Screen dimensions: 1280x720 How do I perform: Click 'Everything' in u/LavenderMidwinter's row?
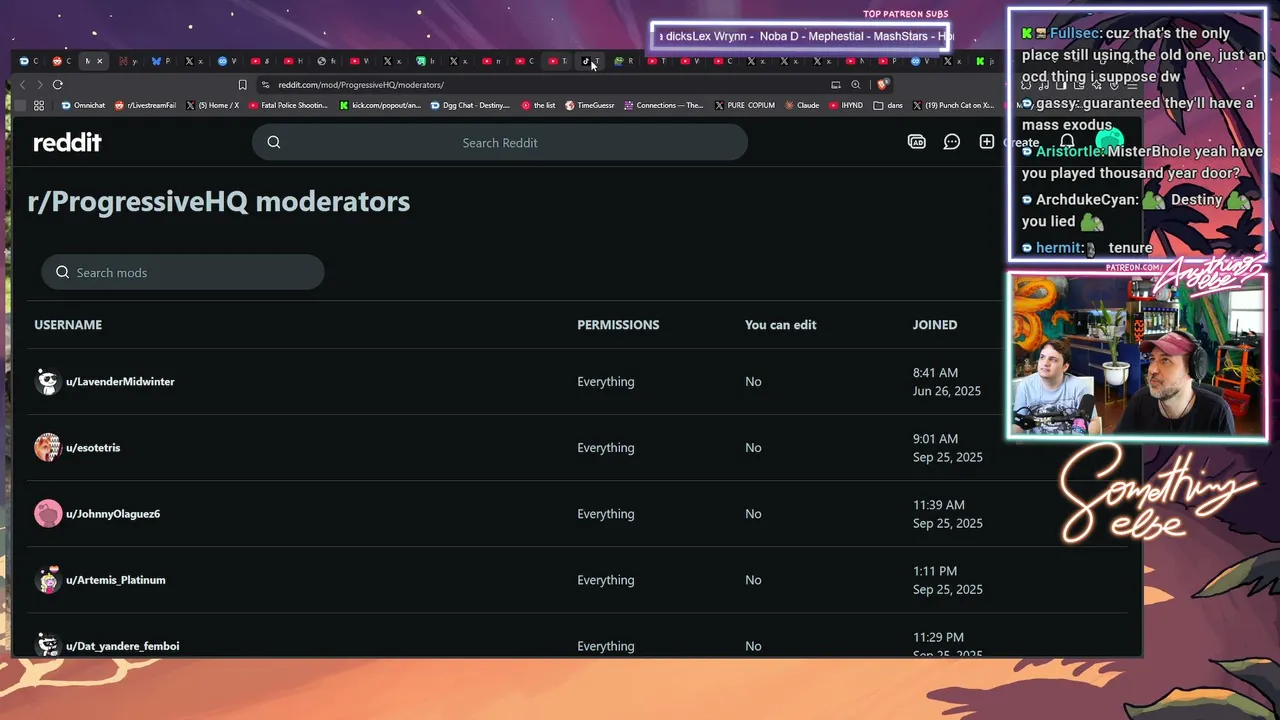click(x=606, y=381)
